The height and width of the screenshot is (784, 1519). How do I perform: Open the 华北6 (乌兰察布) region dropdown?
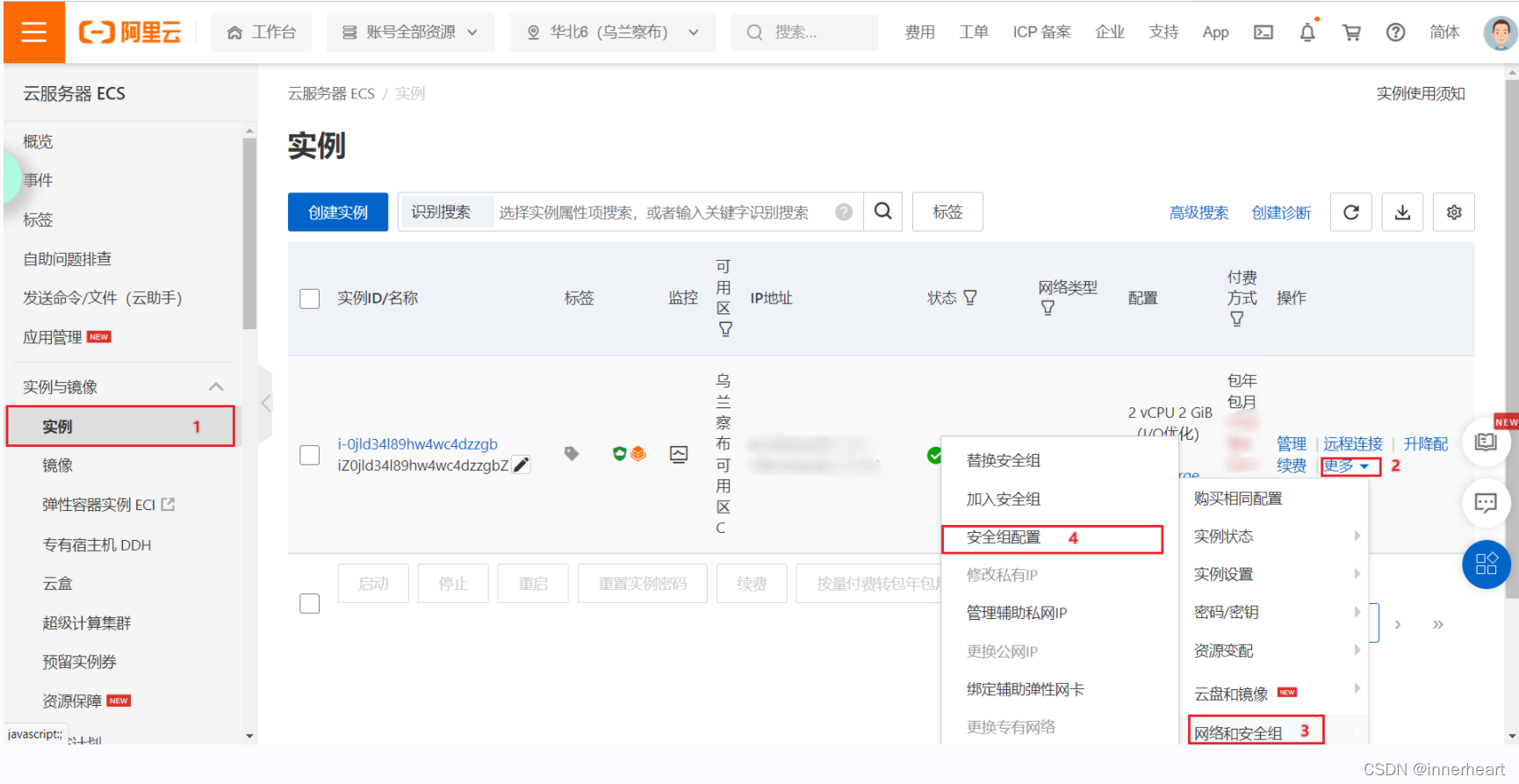(613, 32)
